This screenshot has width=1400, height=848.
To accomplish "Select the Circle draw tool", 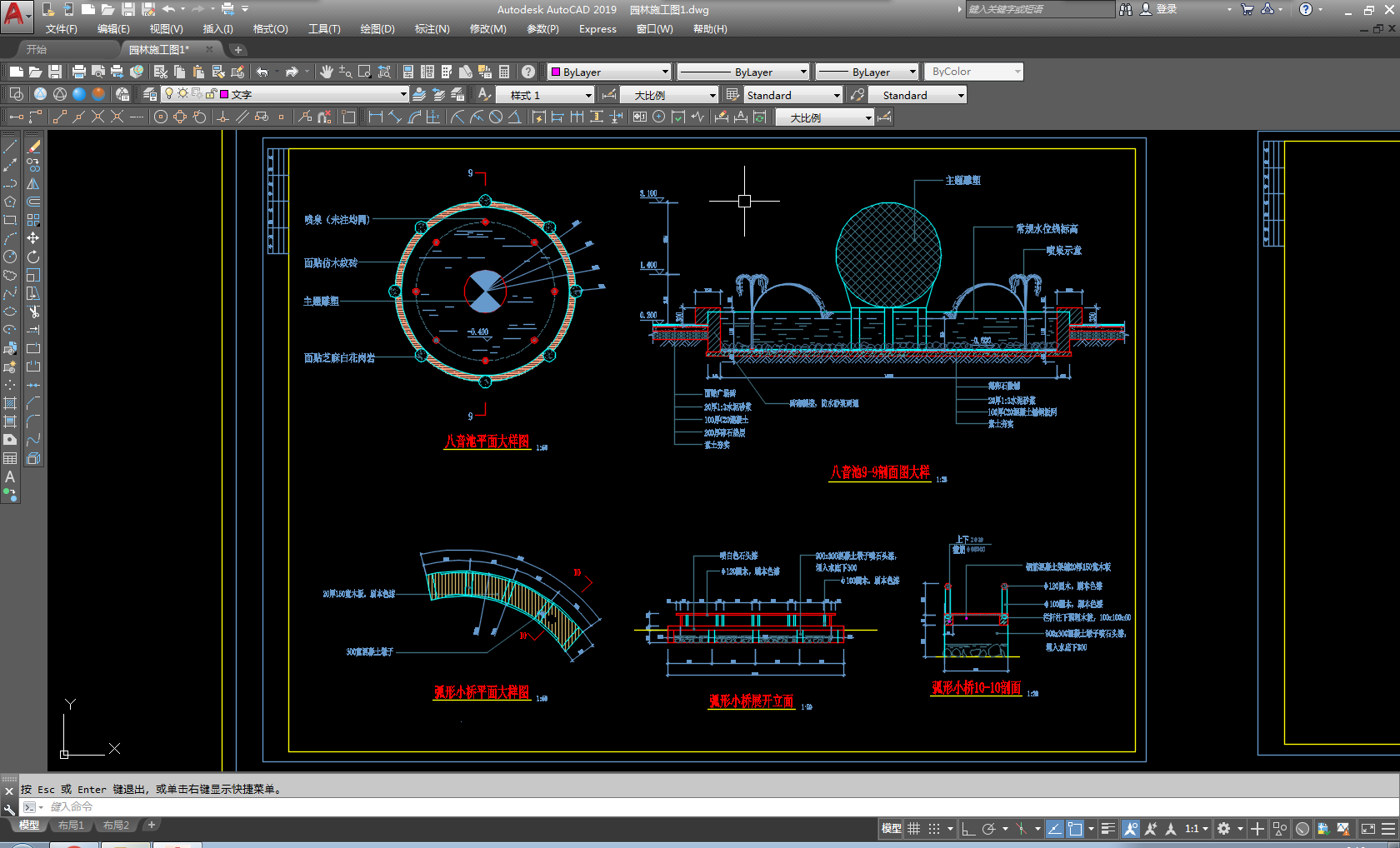I will coord(10,257).
